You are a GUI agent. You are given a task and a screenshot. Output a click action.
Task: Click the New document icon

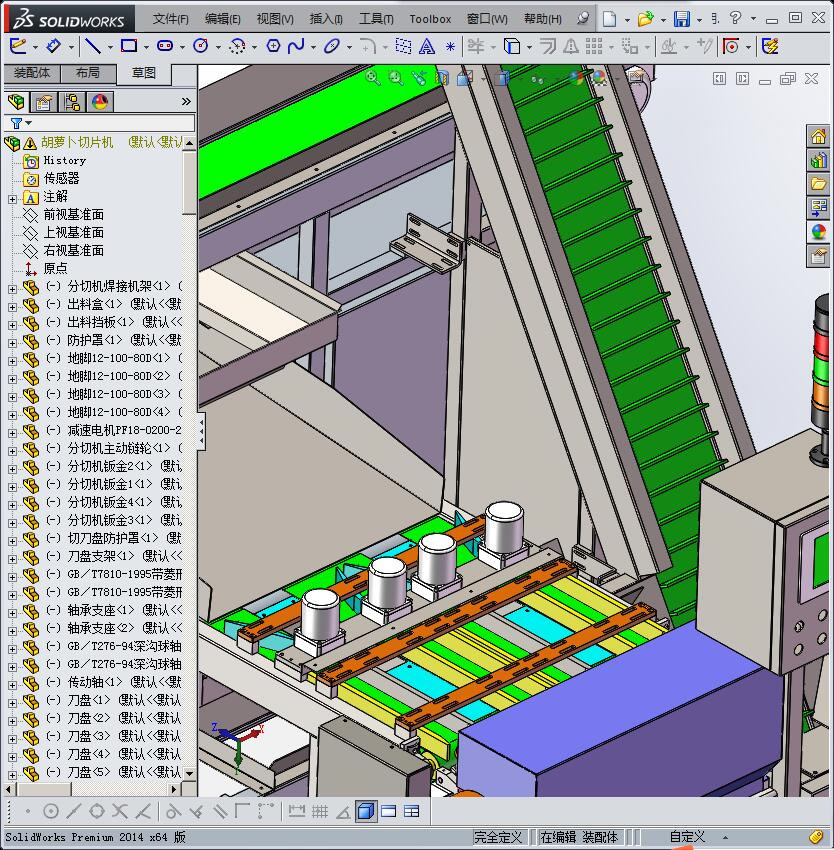[610, 19]
